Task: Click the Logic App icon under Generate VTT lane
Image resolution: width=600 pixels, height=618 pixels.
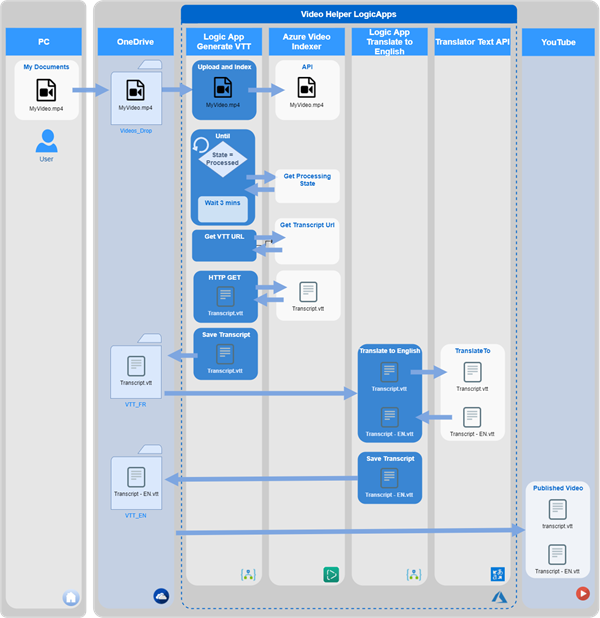Action: pos(248,575)
